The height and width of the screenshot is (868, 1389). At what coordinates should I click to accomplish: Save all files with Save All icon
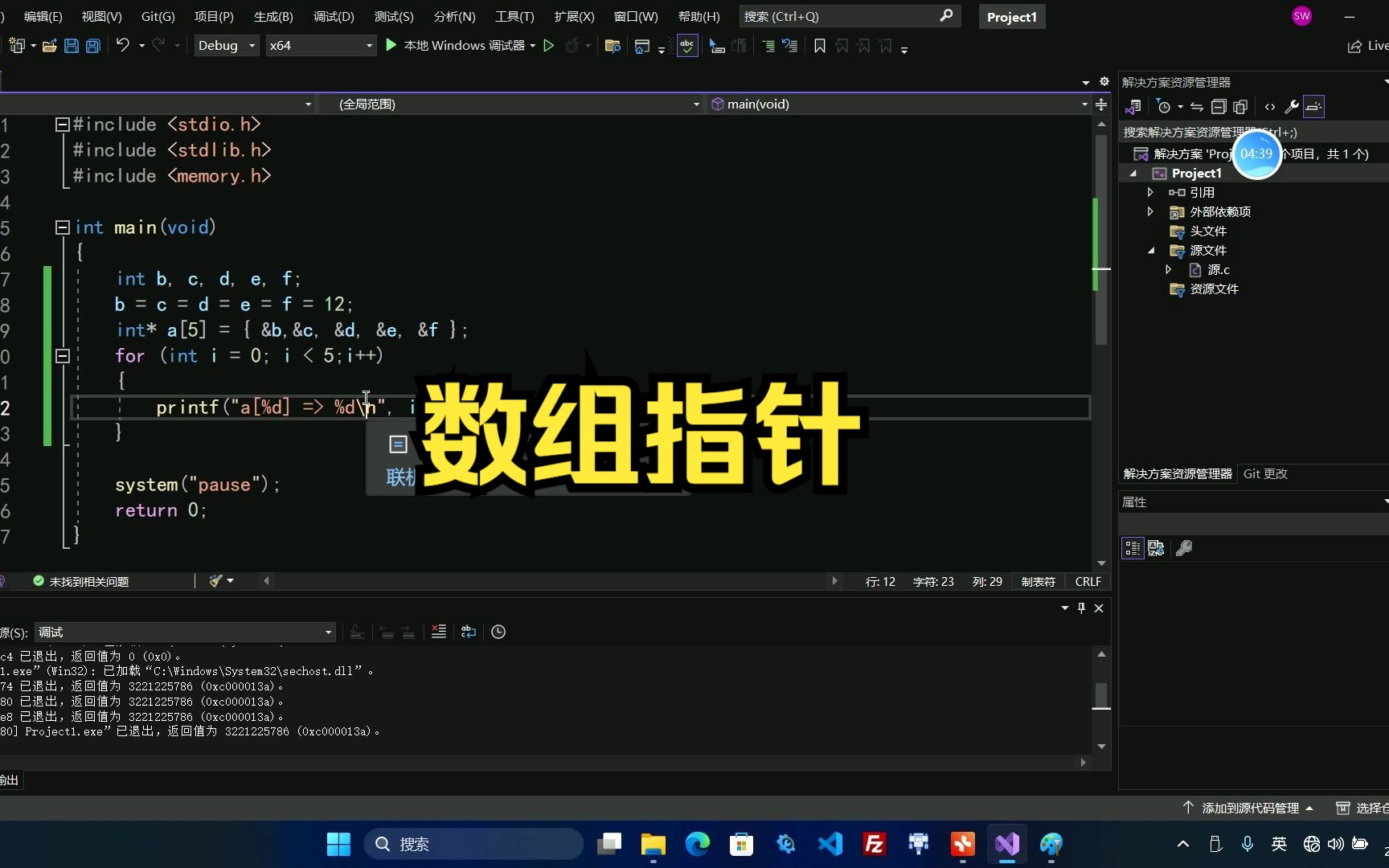(92, 46)
